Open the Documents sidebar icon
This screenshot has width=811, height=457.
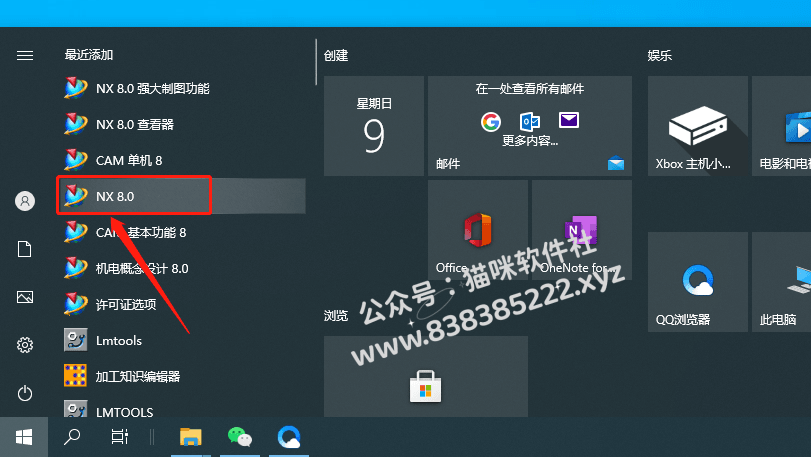(25, 249)
